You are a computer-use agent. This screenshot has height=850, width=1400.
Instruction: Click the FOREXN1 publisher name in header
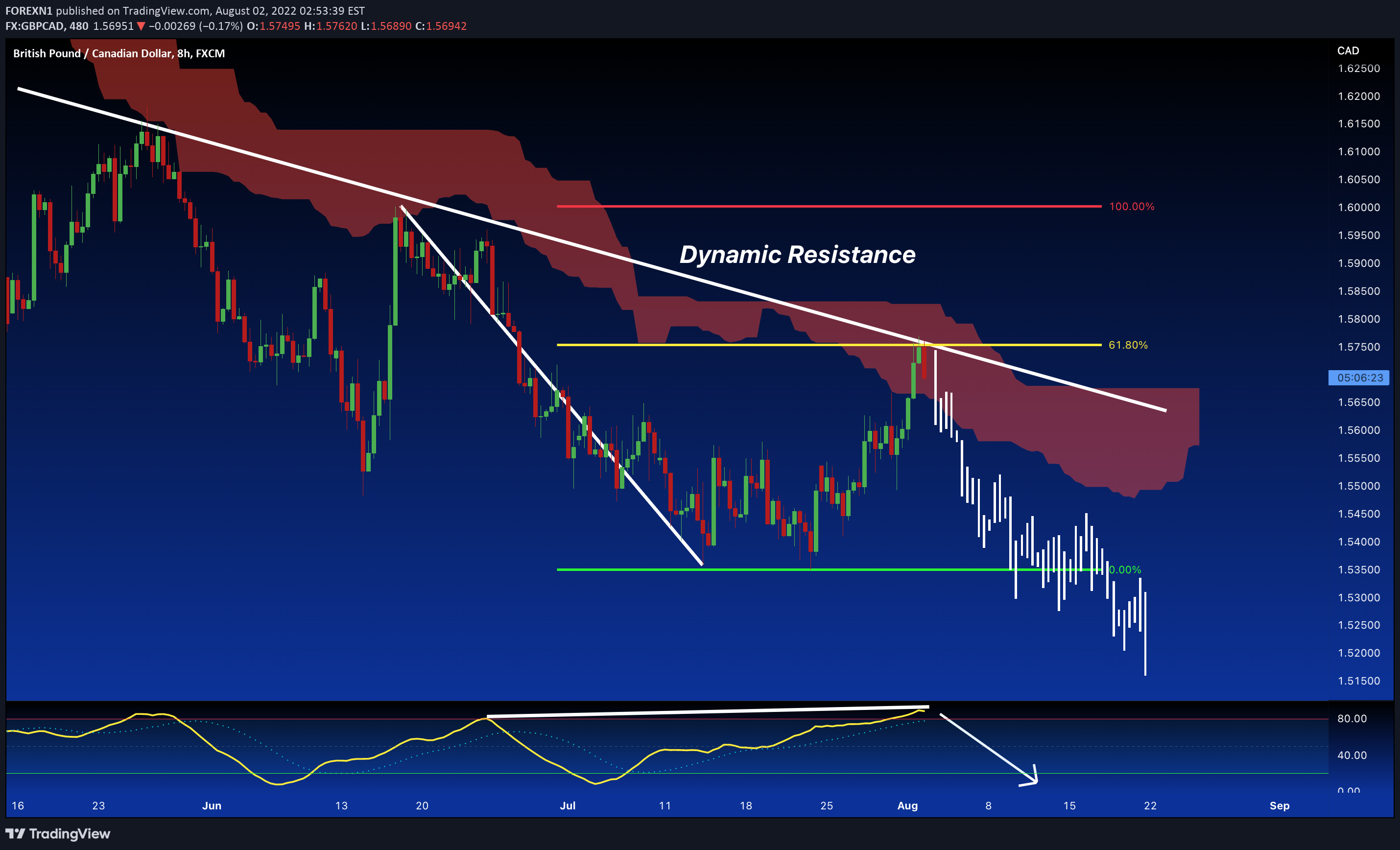pos(29,11)
